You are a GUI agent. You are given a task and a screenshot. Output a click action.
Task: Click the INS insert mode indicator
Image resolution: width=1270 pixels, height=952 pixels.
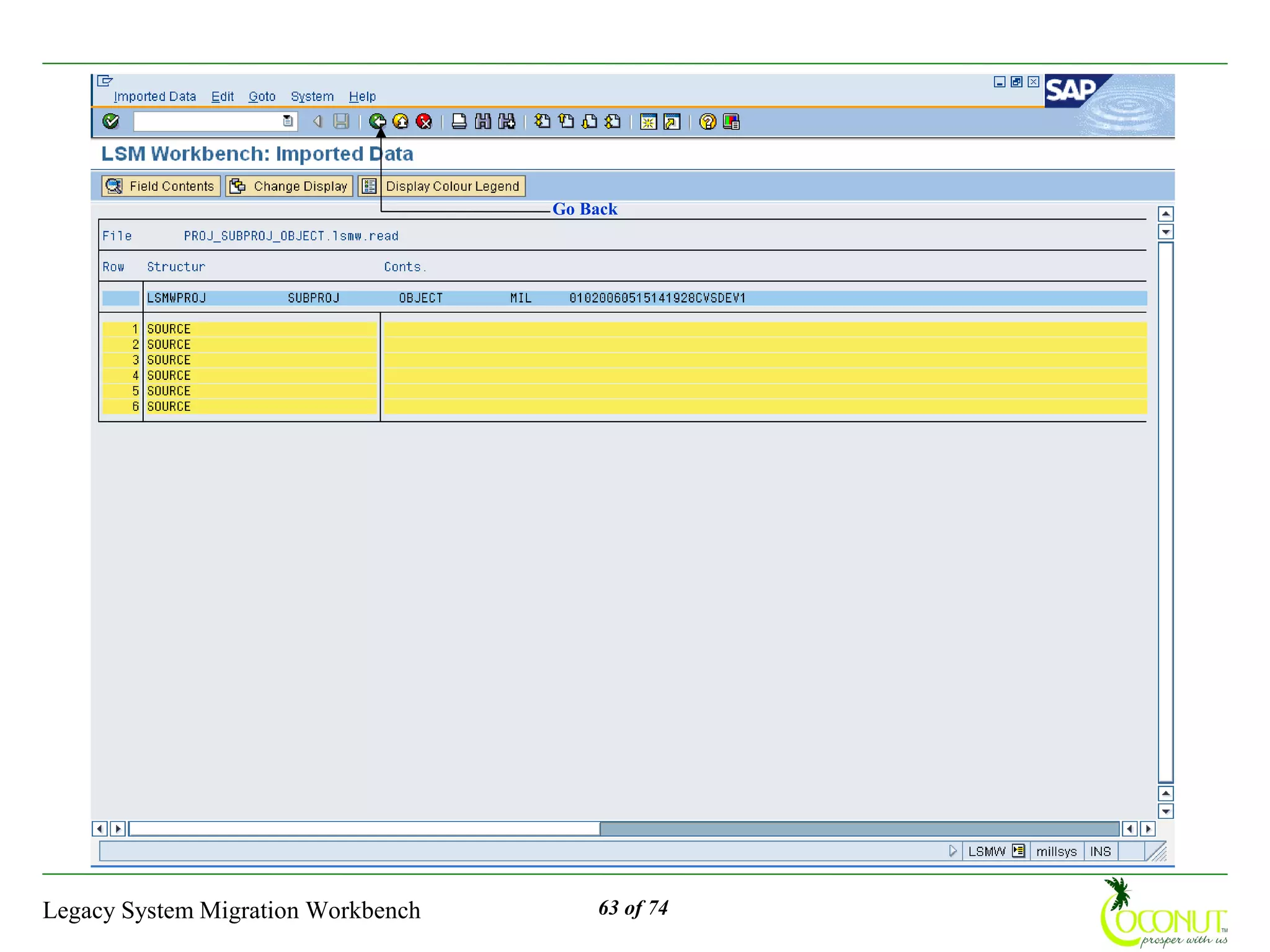[x=1101, y=852]
